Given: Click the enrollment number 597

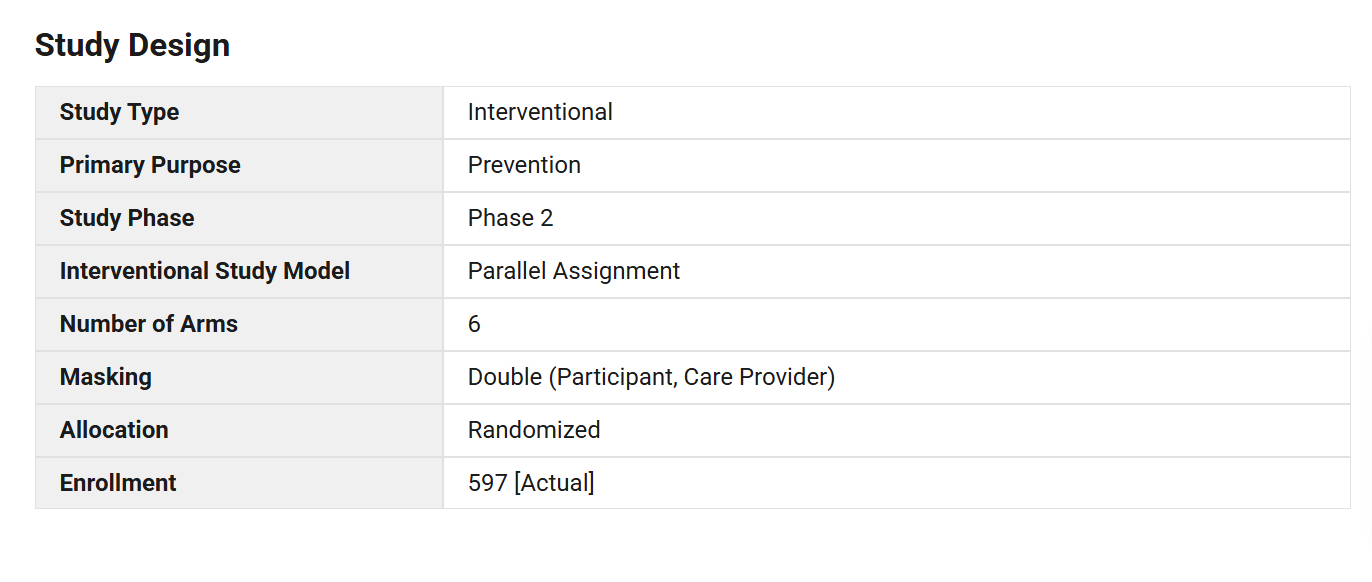Looking at the screenshot, I should (487, 483).
